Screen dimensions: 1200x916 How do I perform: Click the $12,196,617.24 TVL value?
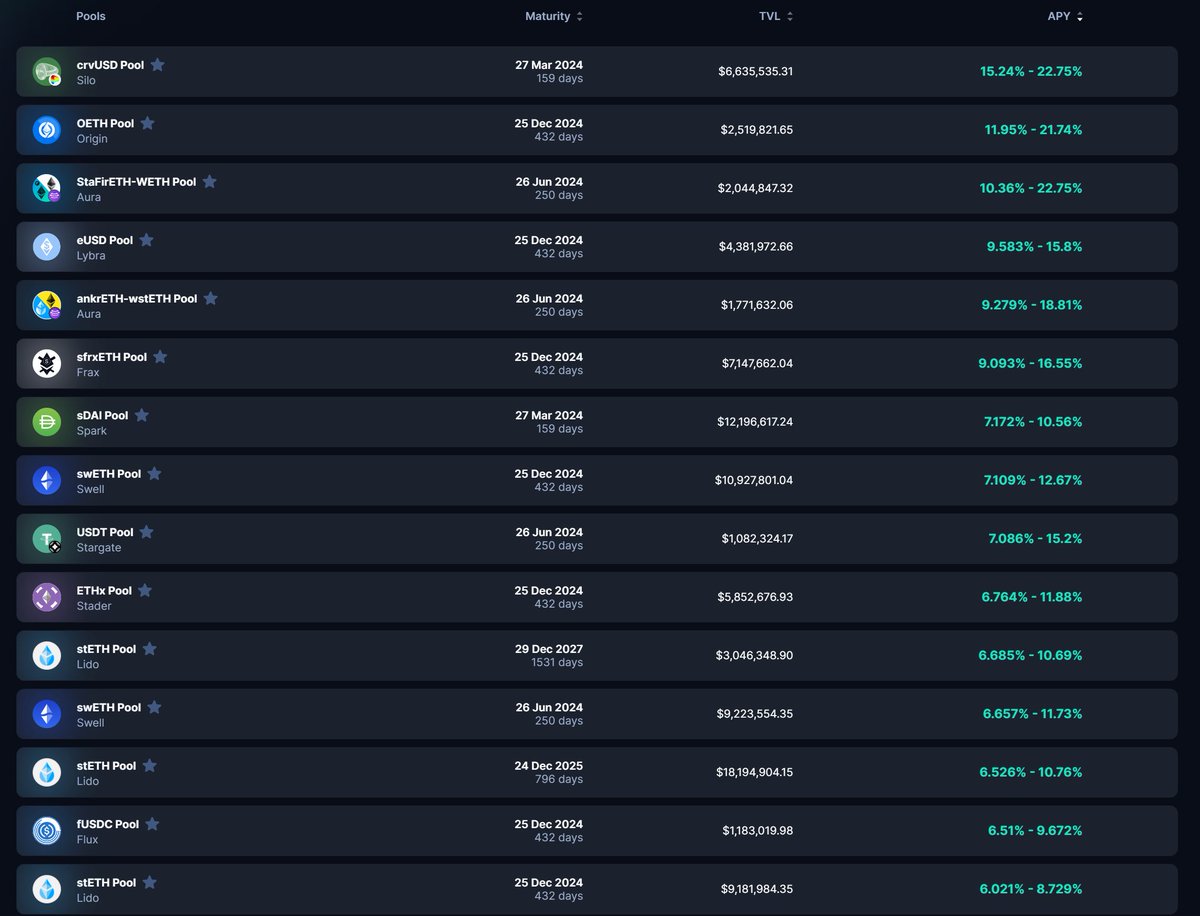click(755, 422)
